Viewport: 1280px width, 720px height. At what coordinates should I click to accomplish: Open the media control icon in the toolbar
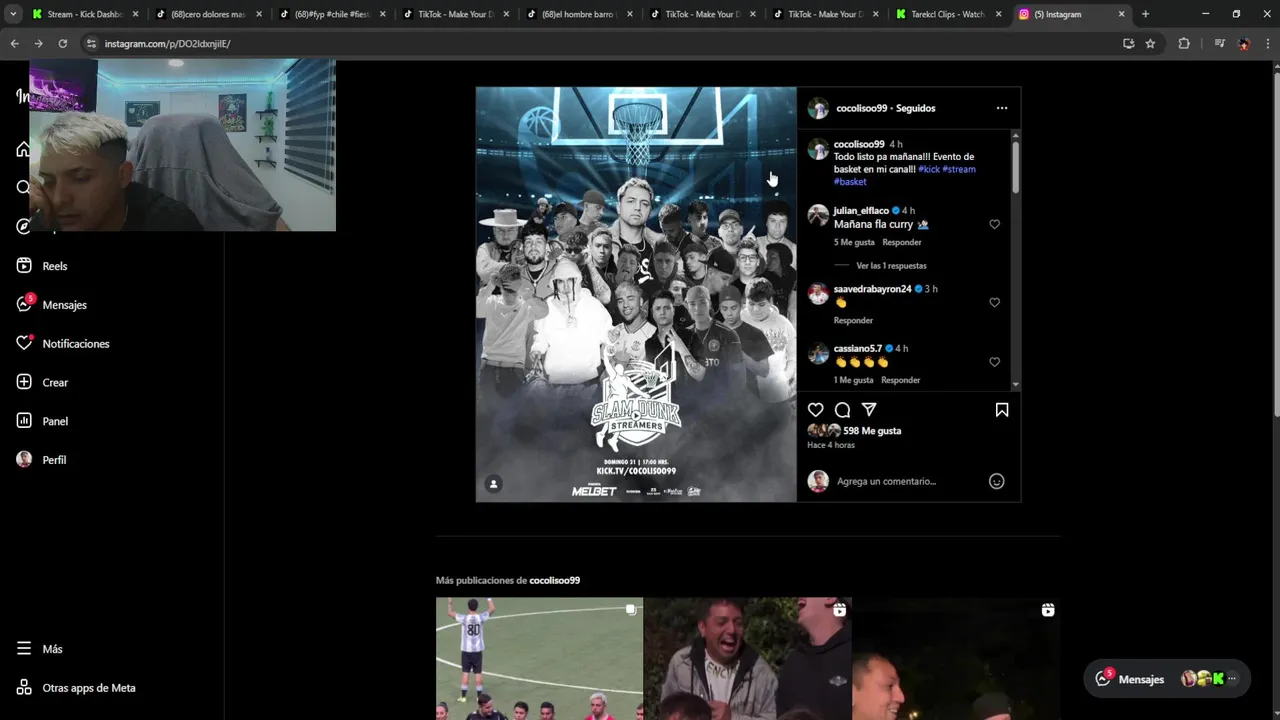point(1219,44)
